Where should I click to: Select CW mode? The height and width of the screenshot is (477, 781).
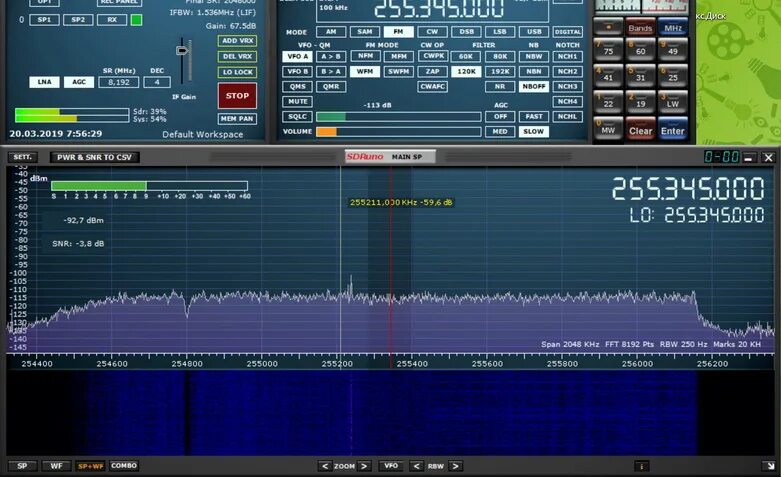[x=432, y=31]
